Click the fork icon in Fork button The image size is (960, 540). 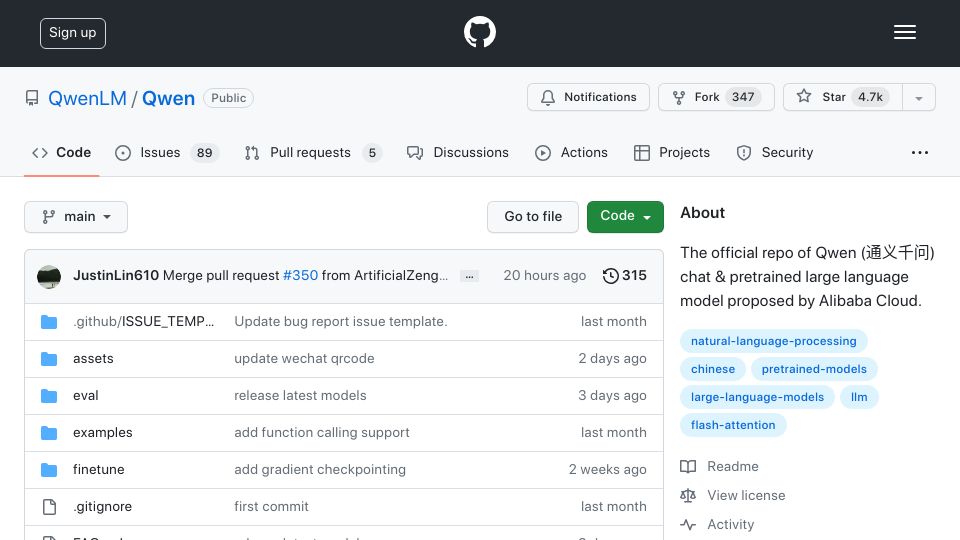click(678, 97)
